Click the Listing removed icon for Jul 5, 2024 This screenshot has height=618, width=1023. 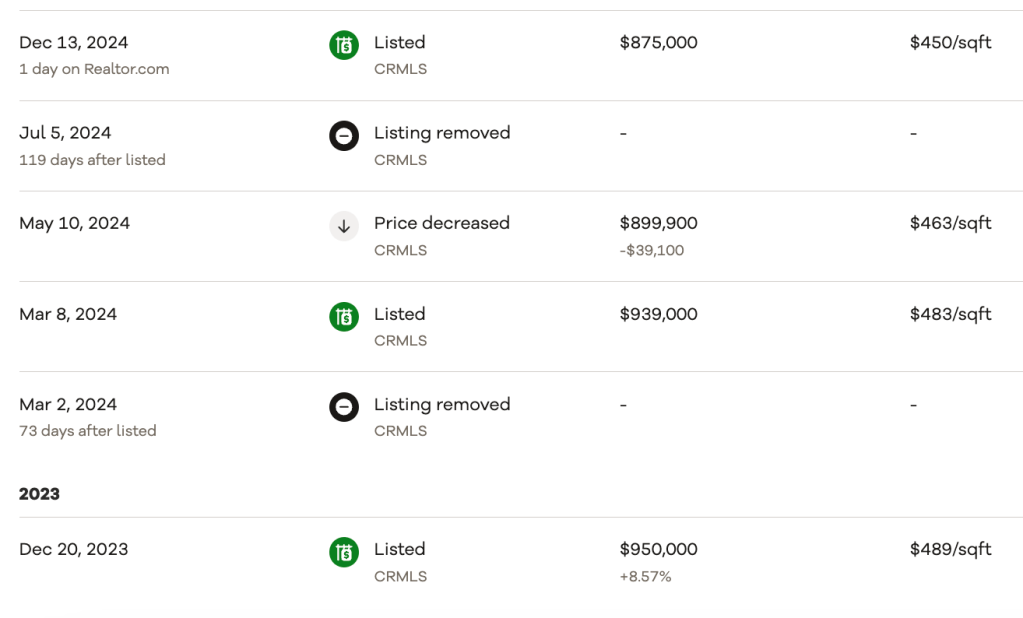[x=343, y=135]
